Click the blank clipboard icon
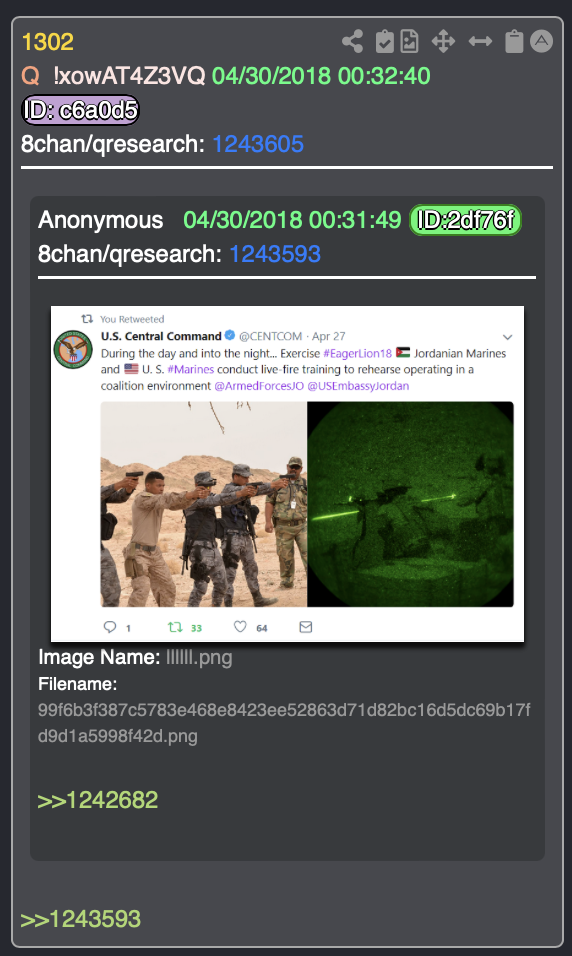572x956 pixels. point(514,41)
